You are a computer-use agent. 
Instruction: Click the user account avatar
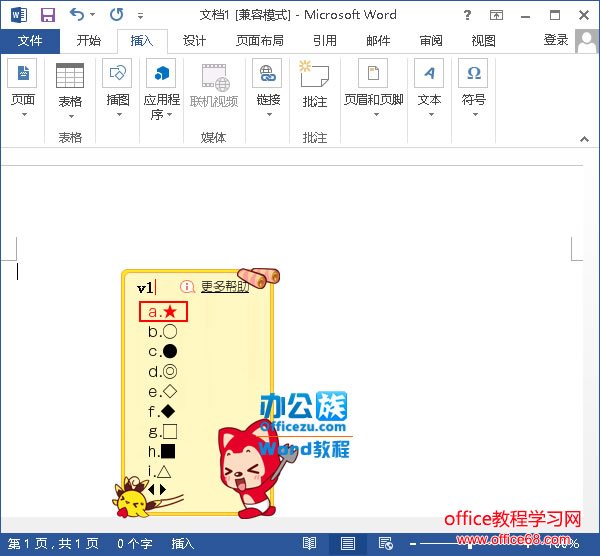coord(586,41)
